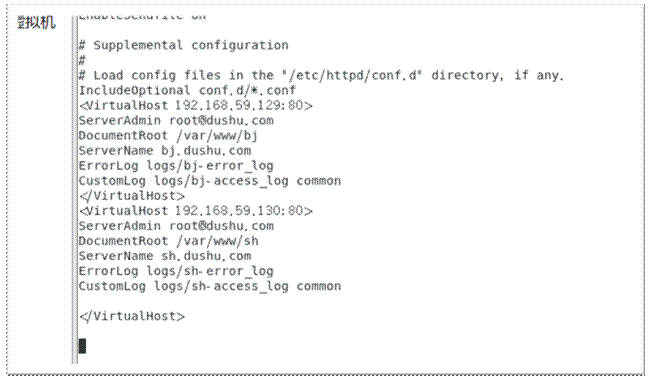This screenshot has width=652, height=385.
Task: Click the first ServerAdmin root@dushu.com line
Action: point(176,121)
